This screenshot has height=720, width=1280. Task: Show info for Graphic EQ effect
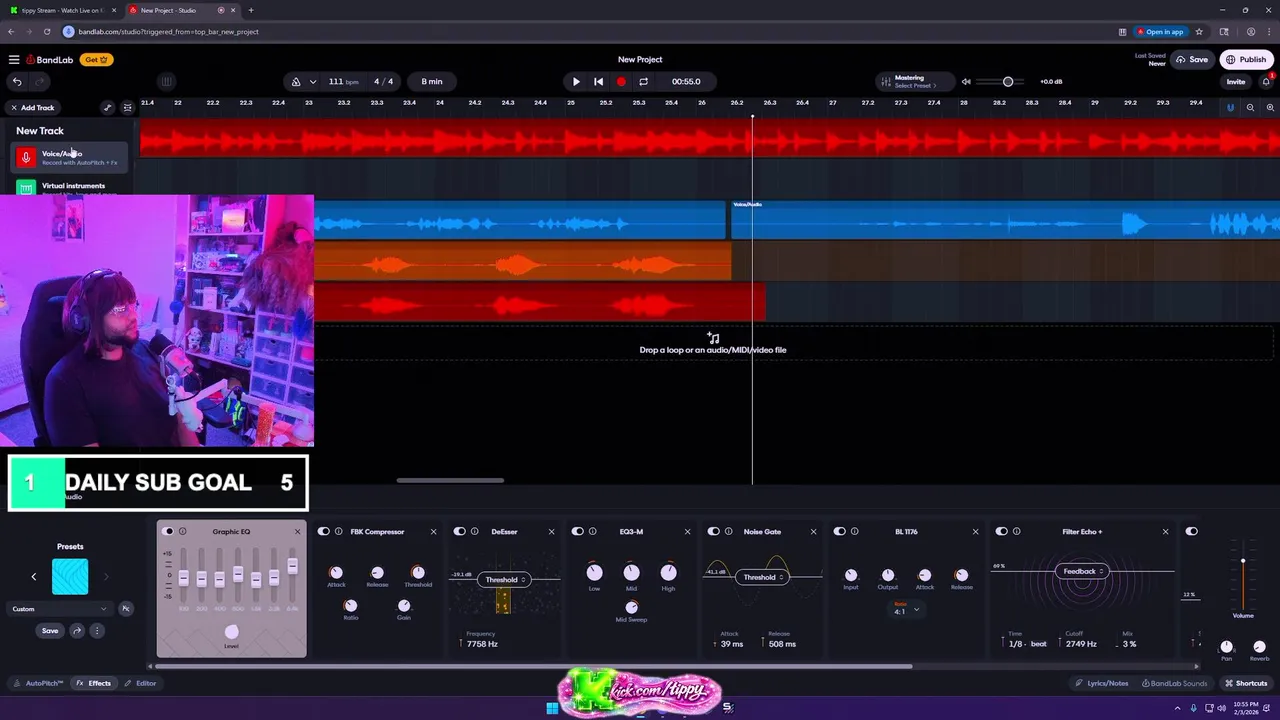pyautogui.click(x=182, y=532)
